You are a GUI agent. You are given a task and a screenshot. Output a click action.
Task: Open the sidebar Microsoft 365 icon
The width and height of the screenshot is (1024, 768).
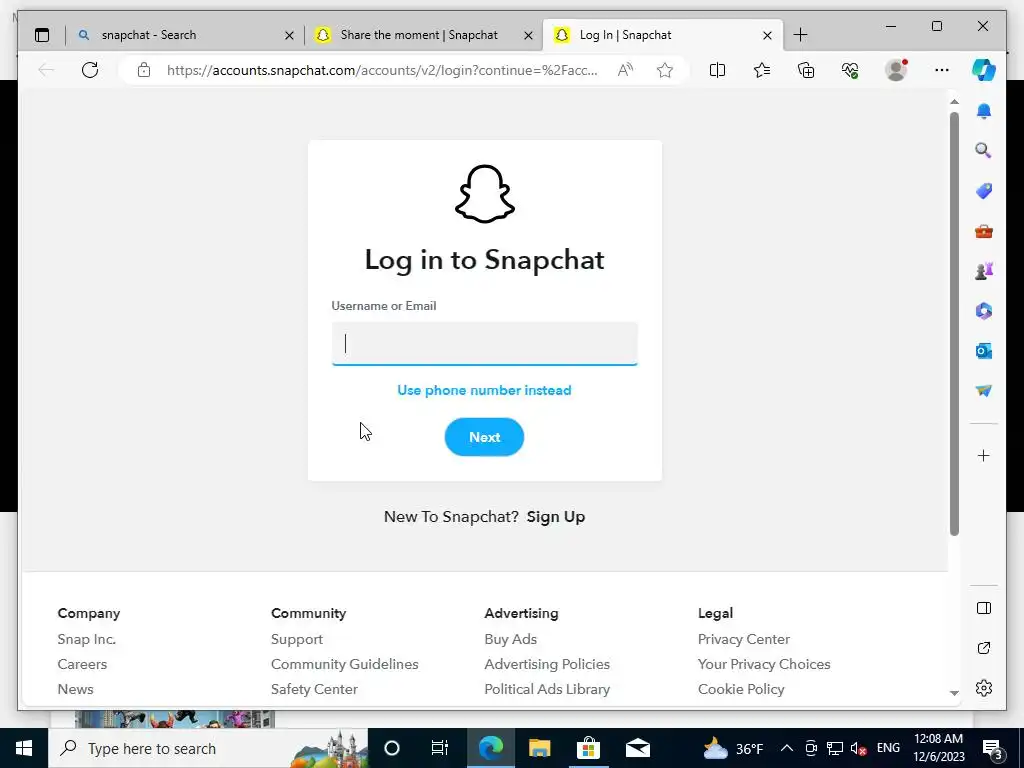pos(984,311)
